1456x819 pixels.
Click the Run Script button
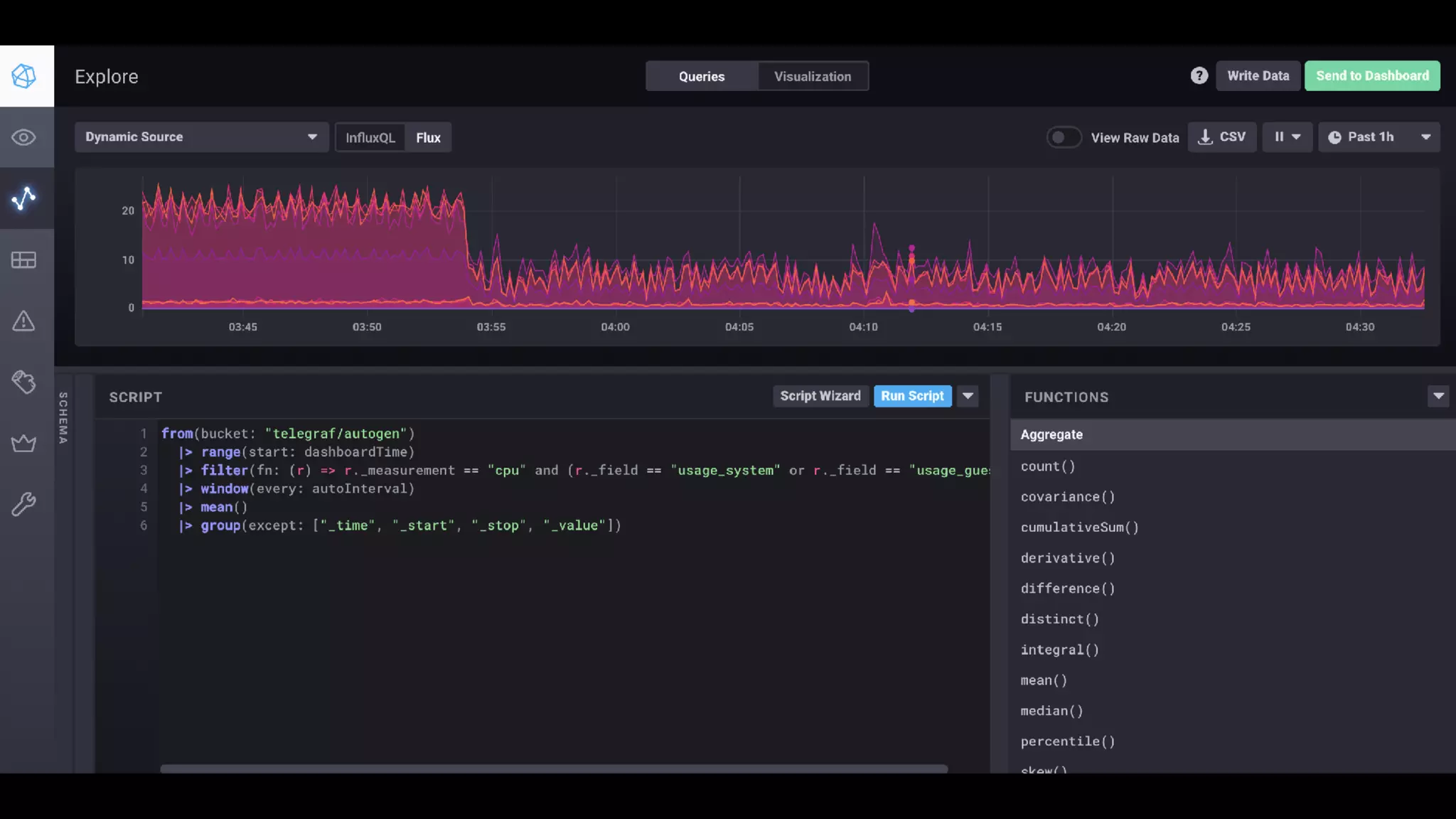pos(912,396)
